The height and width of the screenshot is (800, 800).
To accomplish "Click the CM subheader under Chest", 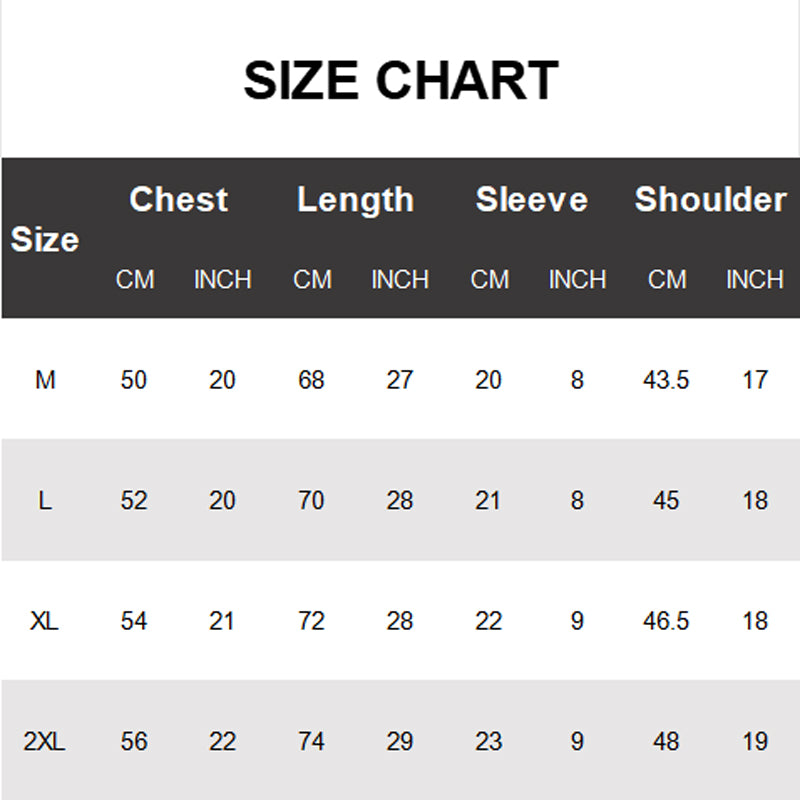I will click(135, 280).
